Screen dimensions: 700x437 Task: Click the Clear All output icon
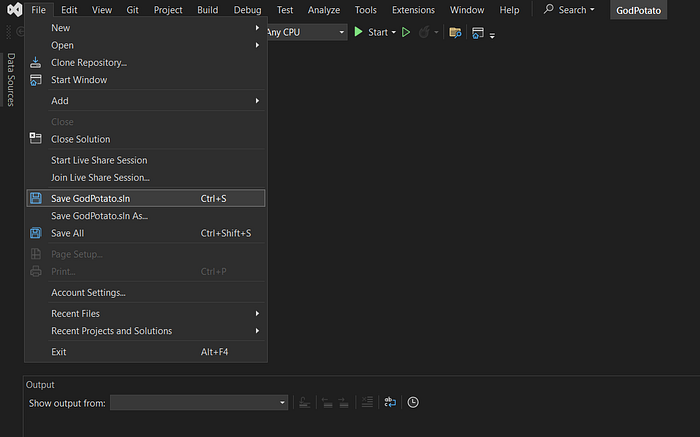[x=367, y=402]
